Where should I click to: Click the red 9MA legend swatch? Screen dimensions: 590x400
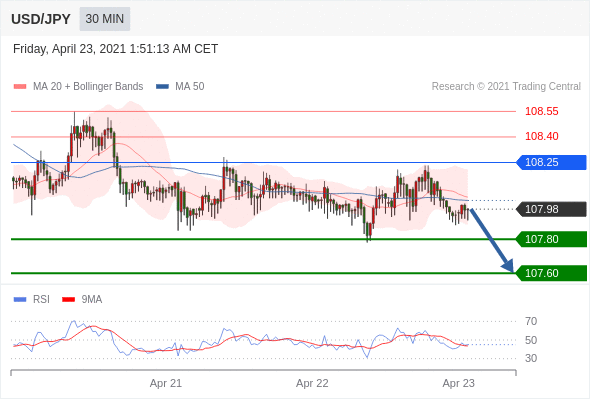click(x=68, y=300)
